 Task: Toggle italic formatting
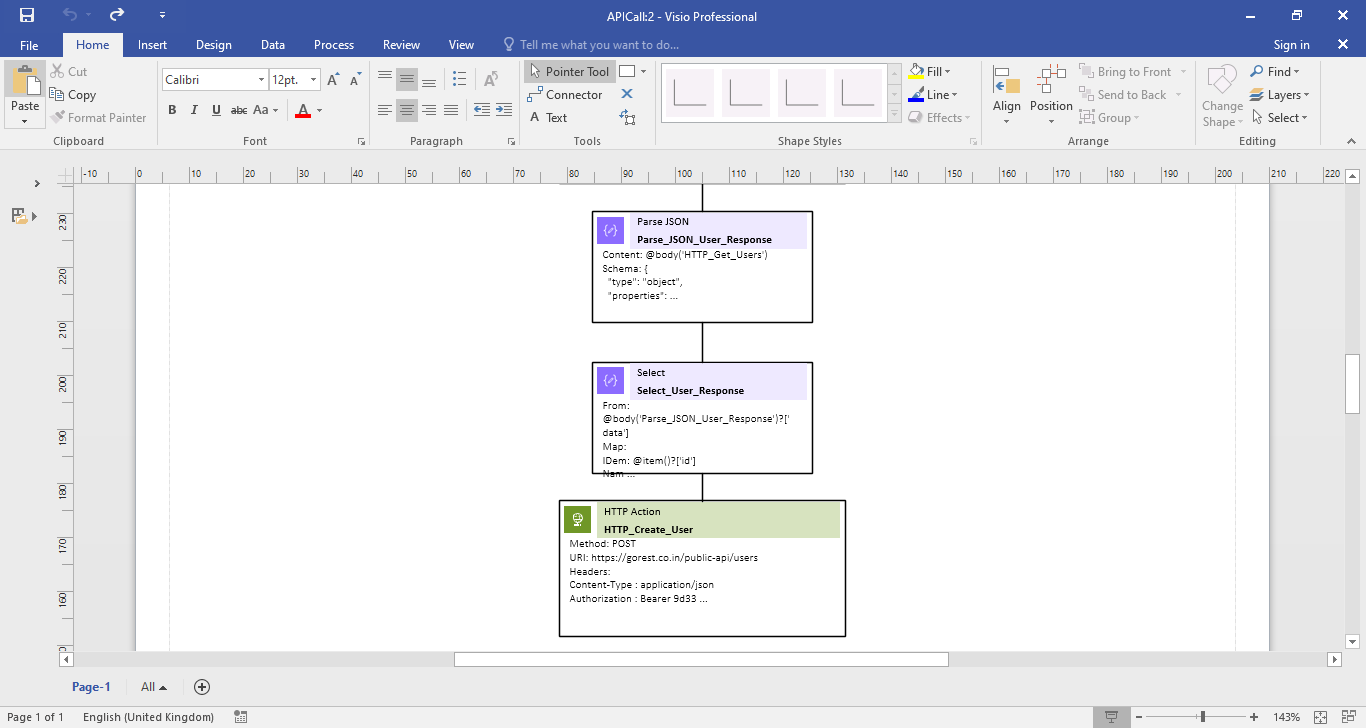point(193,110)
